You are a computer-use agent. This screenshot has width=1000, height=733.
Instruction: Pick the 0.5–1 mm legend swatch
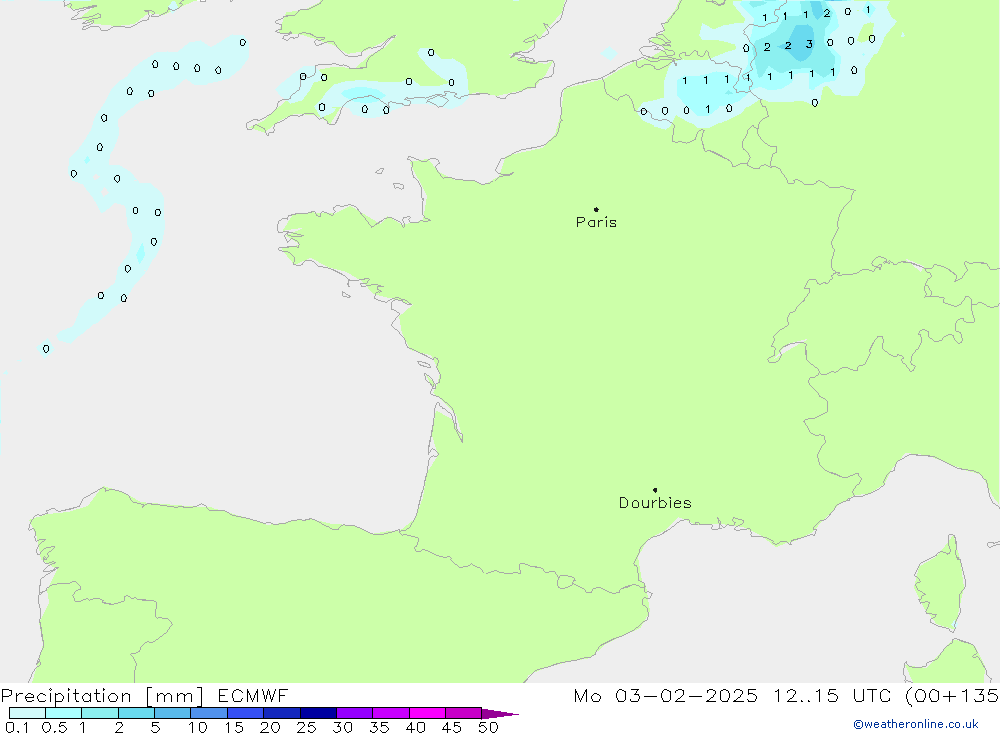(64, 713)
